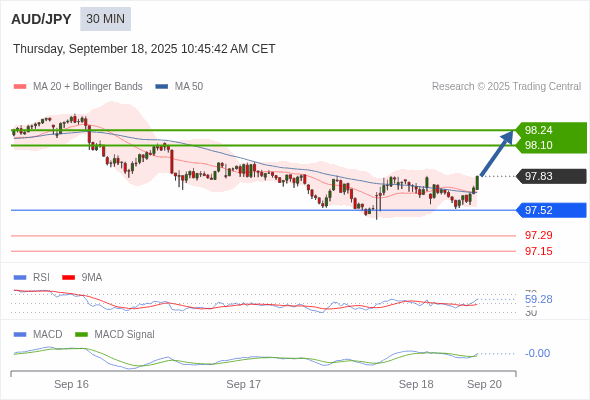Select the 30 MIN timeframe button

point(105,19)
